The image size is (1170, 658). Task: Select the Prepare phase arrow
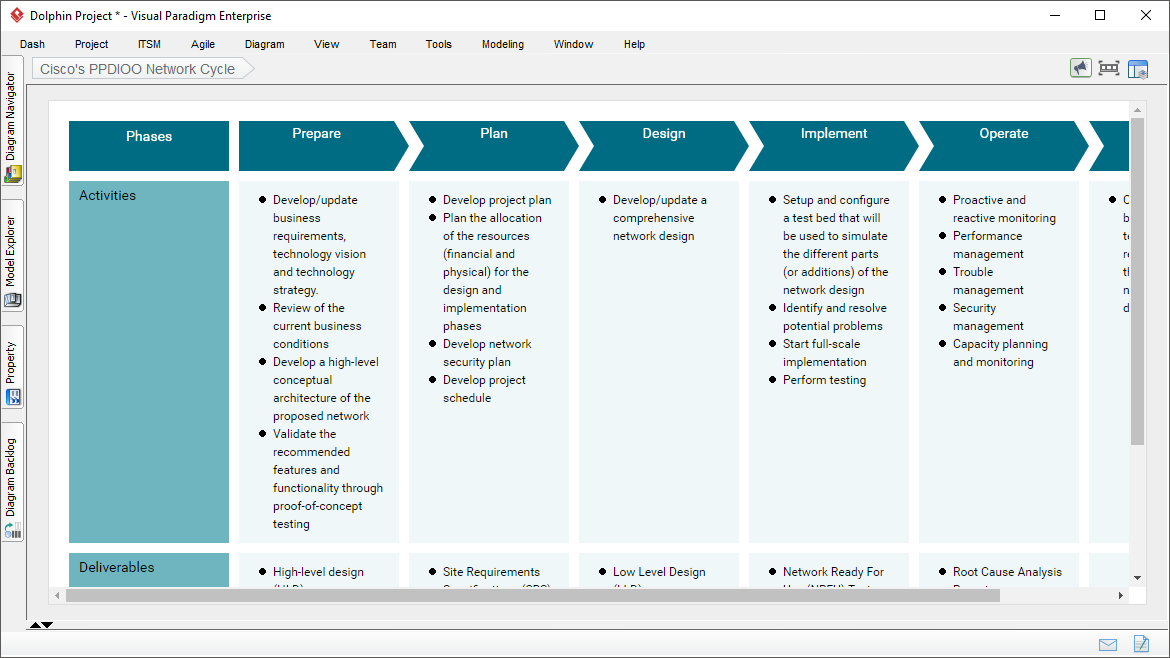(323, 145)
